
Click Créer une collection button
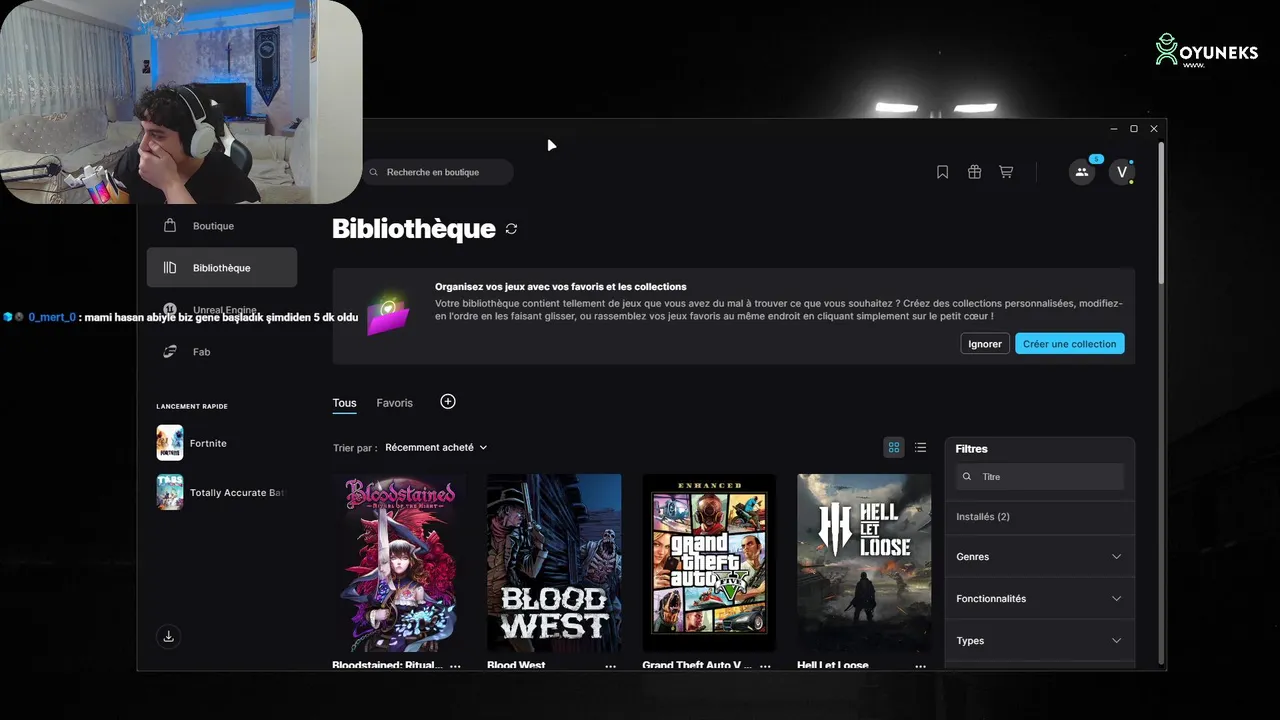[1069, 344]
